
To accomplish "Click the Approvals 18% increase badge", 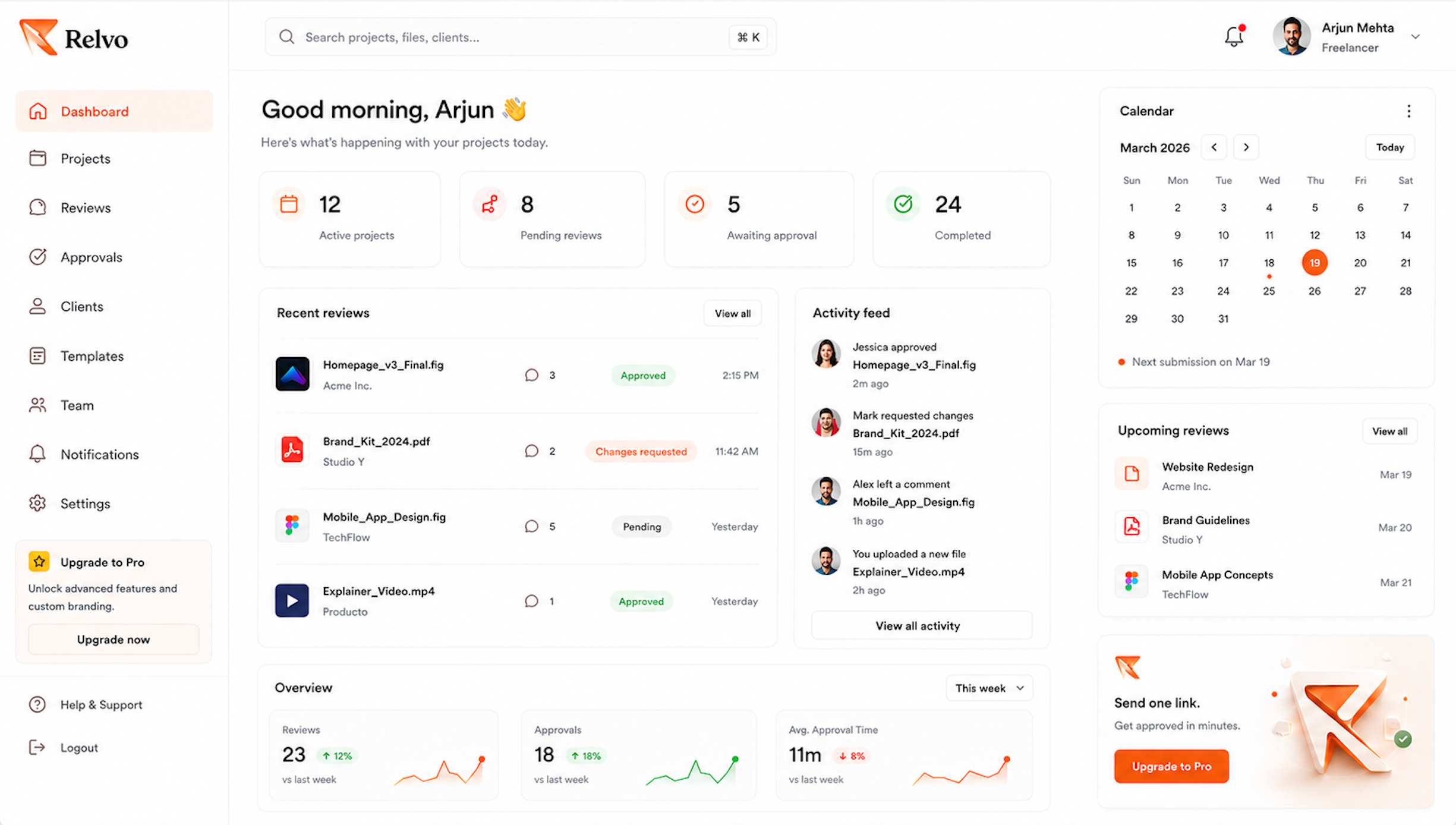I will 586,756.
